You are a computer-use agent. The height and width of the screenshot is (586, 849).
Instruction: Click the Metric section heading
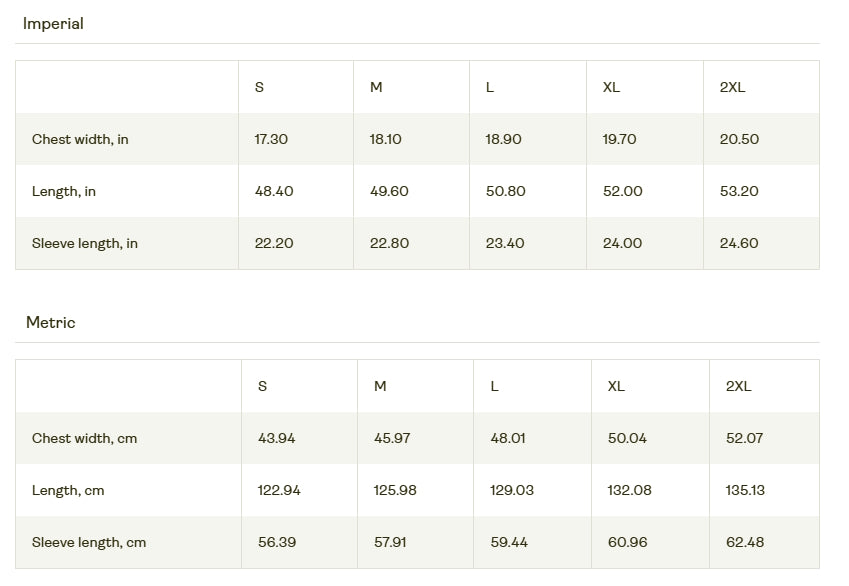click(51, 322)
